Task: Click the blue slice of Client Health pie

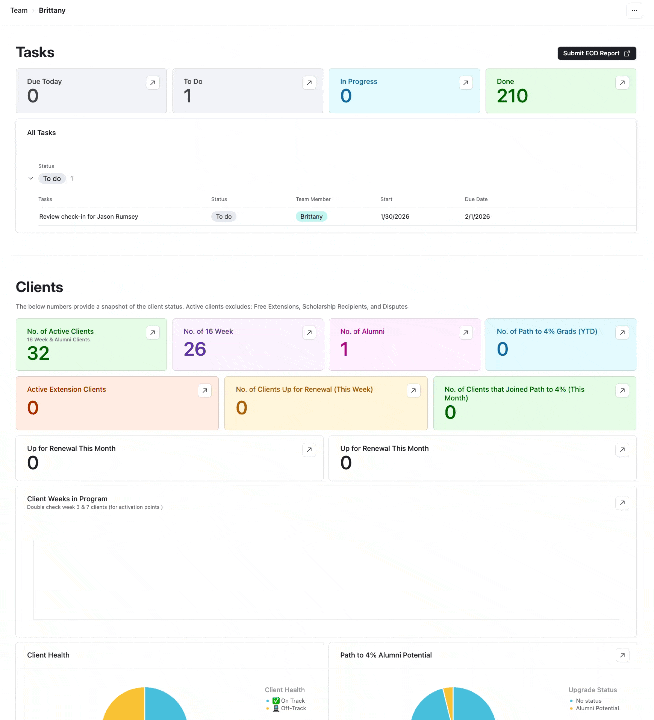Action: click(163, 705)
